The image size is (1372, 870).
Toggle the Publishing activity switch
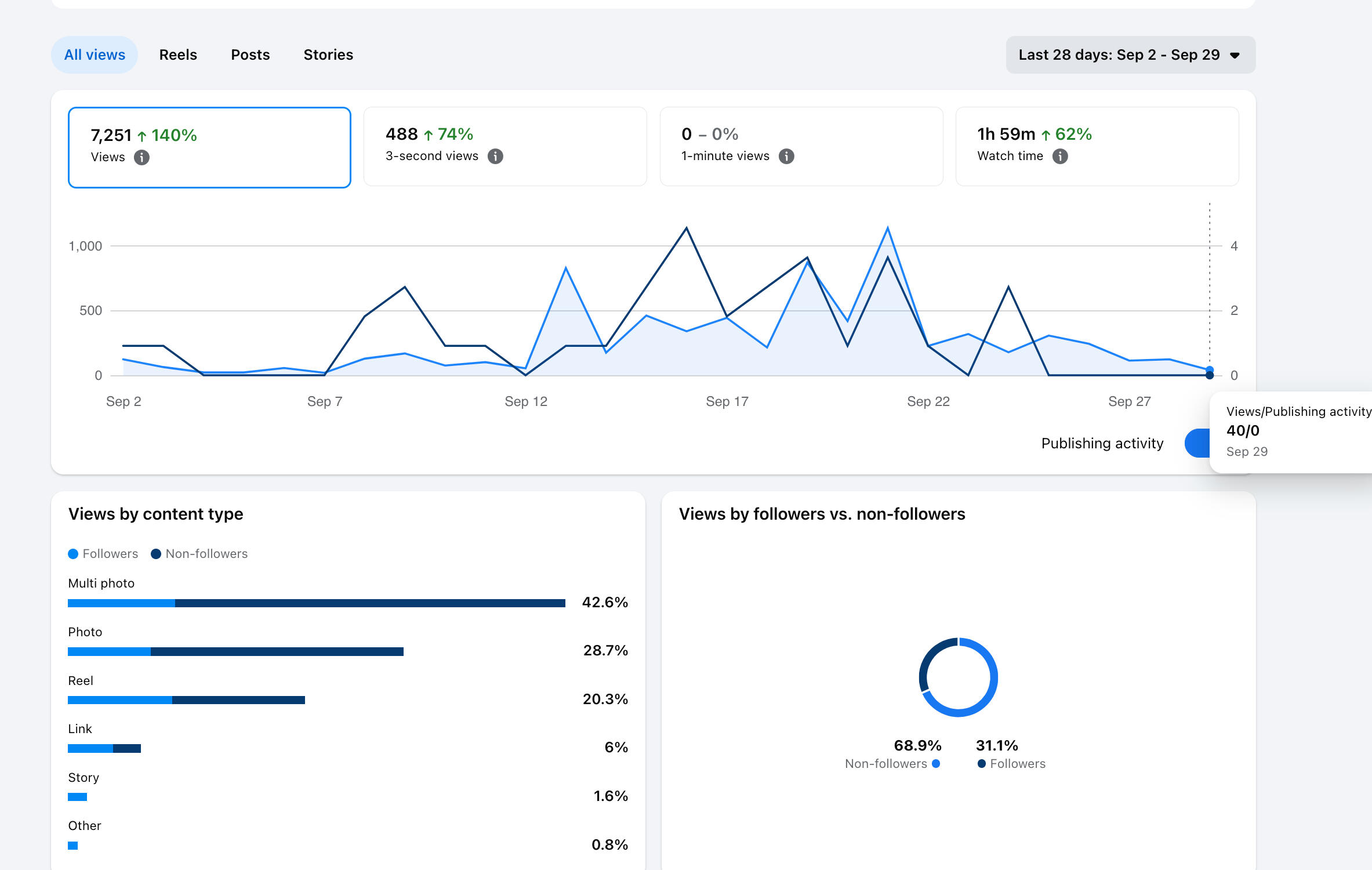tap(1197, 443)
